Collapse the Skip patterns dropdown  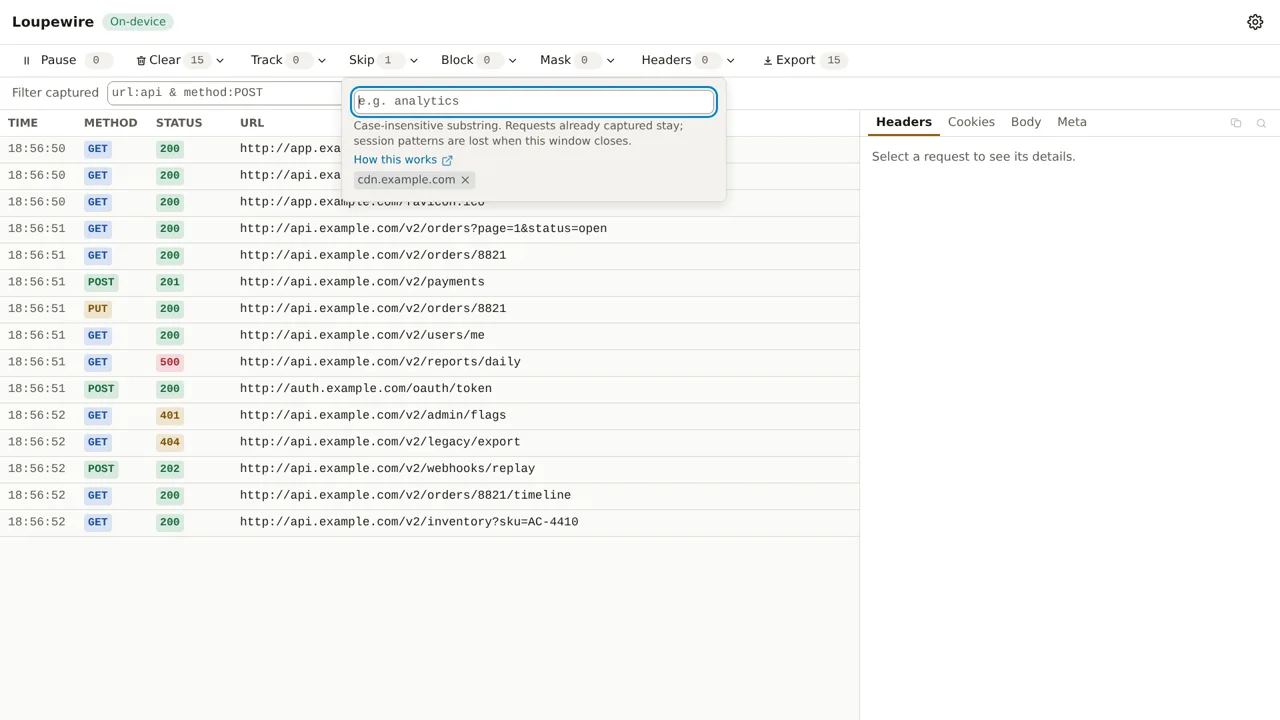click(383, 60)
